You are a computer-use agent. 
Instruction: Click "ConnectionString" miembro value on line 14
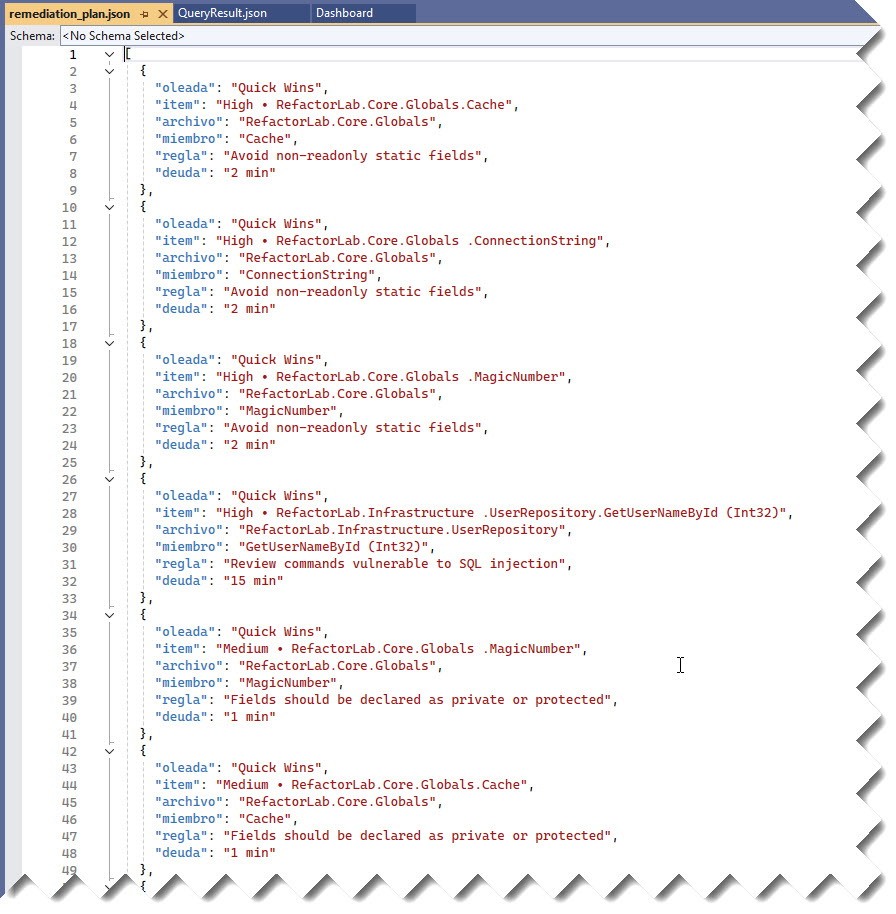coord(303,275)
